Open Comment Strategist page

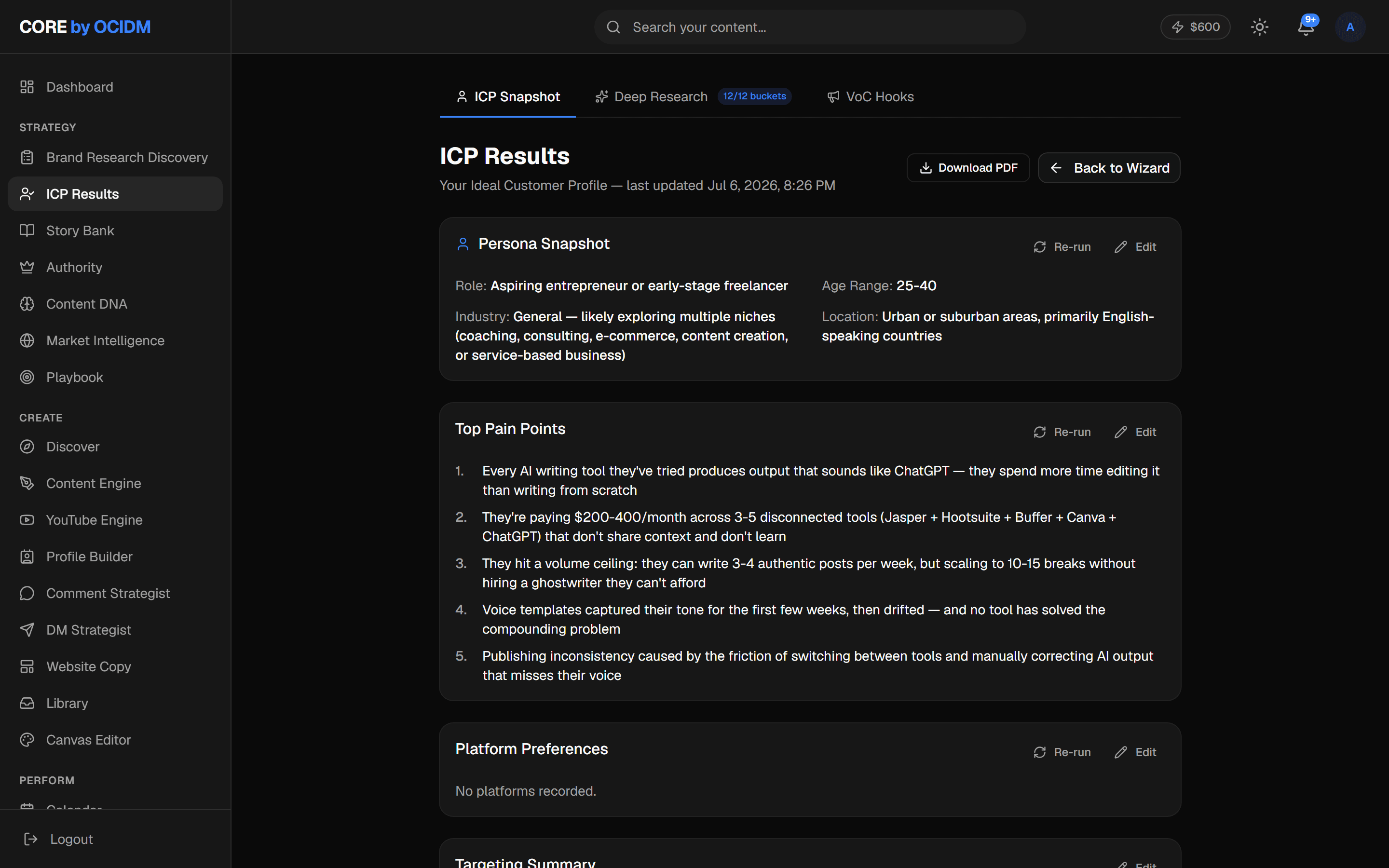[115, 593]
